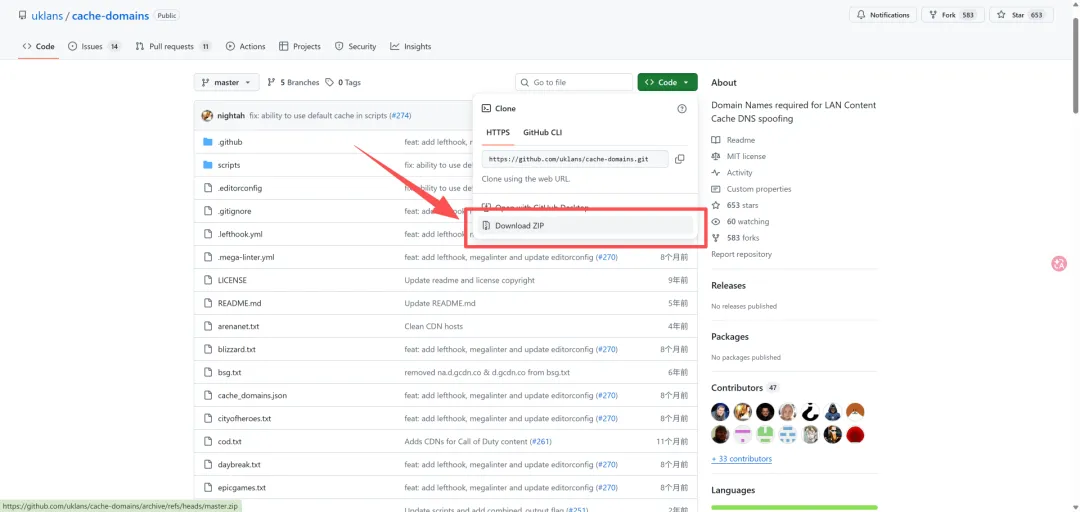Open .lefthook.yml file
1080x512 pixels.
240,234
